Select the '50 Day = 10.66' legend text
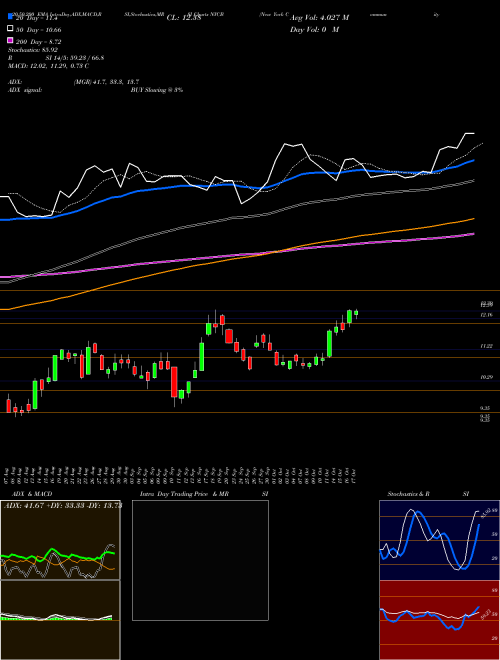The width and height of the screenshot is (500, 660). [x=38, y=30]
